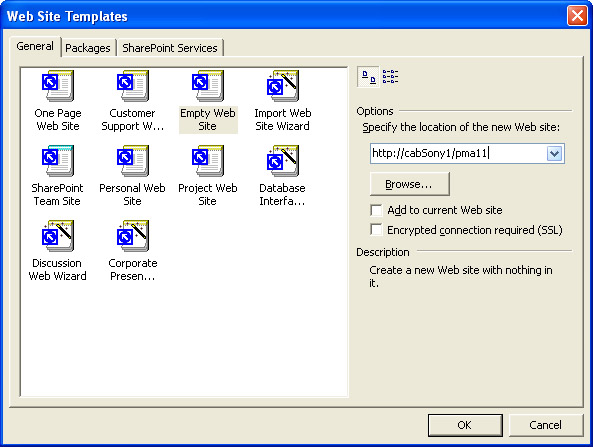This screenshot has width=593, height=447.
Task: Switch to the SharePoint Services tab
Action: tap(170, 48)
